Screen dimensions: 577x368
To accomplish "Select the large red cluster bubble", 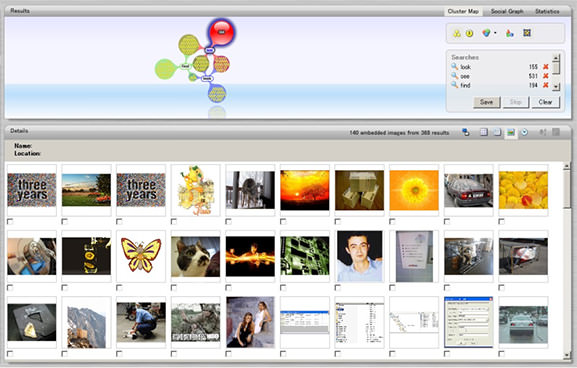I will click(x=221, y=32).
